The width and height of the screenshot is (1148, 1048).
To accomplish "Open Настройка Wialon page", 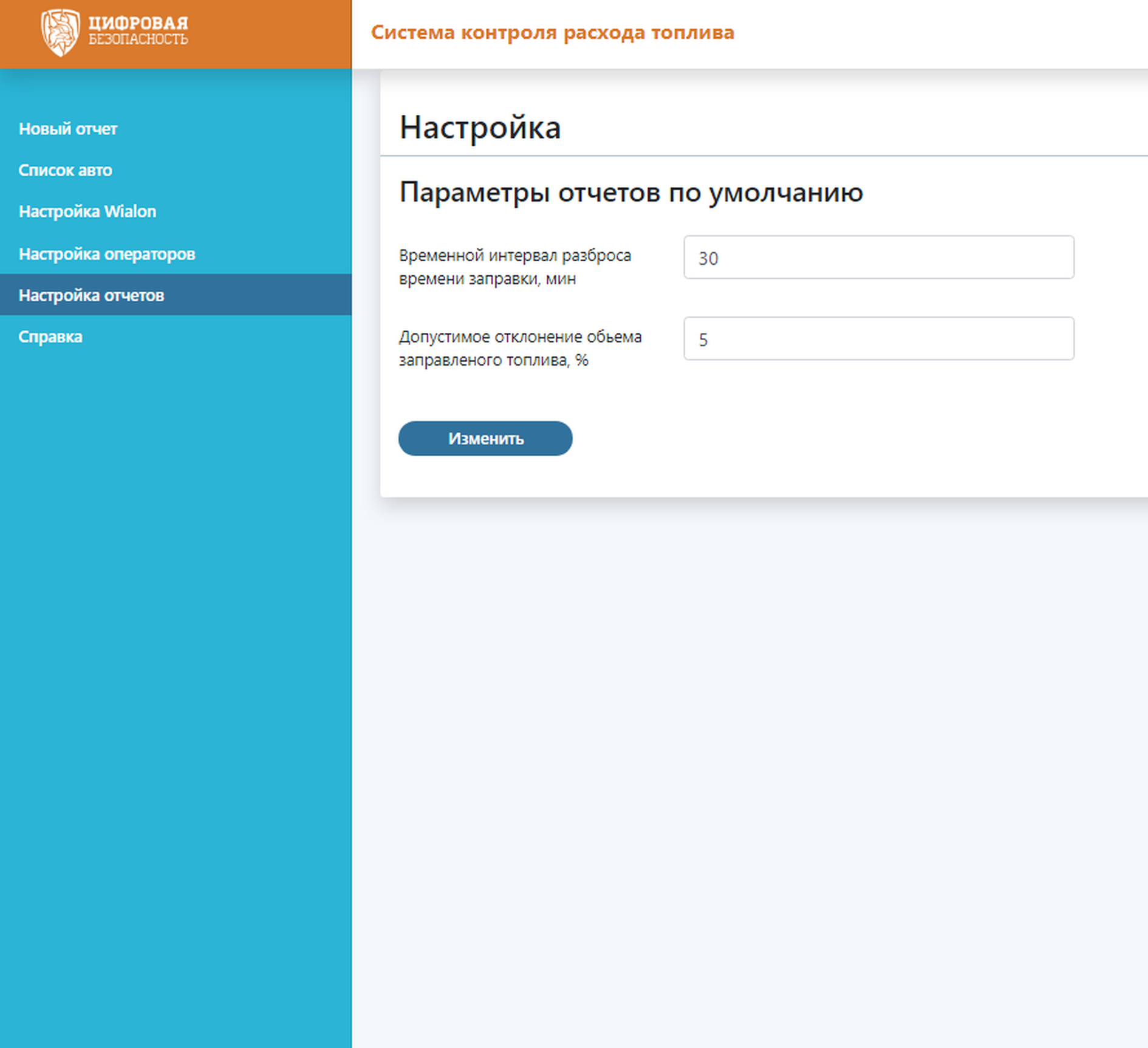I will [87, 211].
